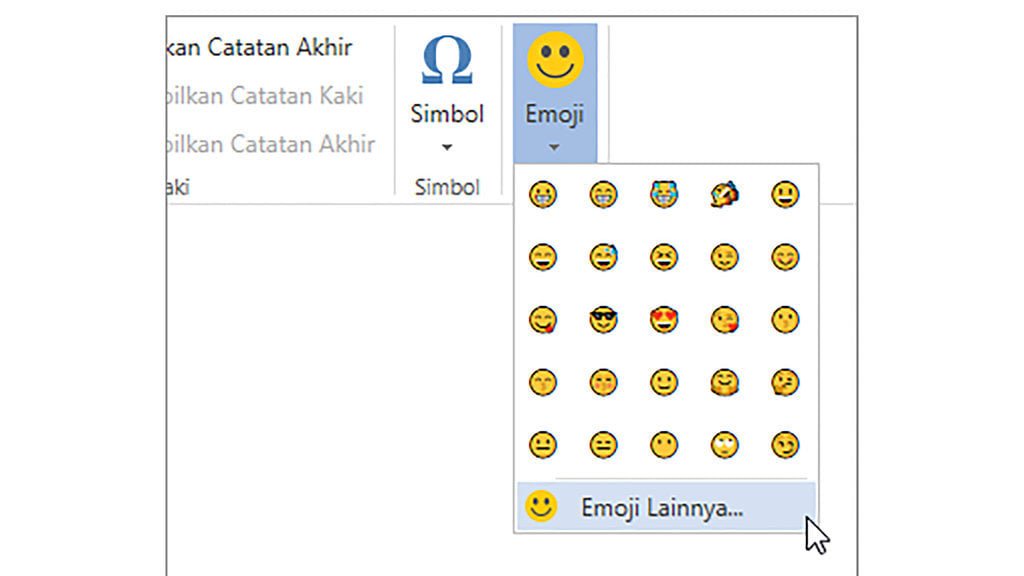Click the sunglasses emoji
The height and width of the screenshot is (576, 1024).
pos(601,317)
